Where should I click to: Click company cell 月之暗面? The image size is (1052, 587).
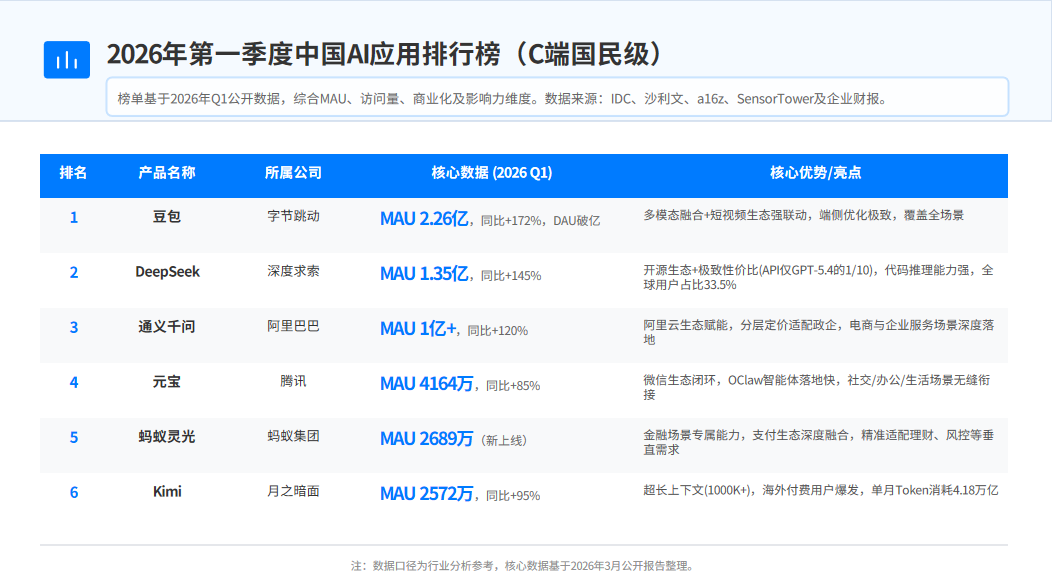pyautogui.click(x=293, y=491)
